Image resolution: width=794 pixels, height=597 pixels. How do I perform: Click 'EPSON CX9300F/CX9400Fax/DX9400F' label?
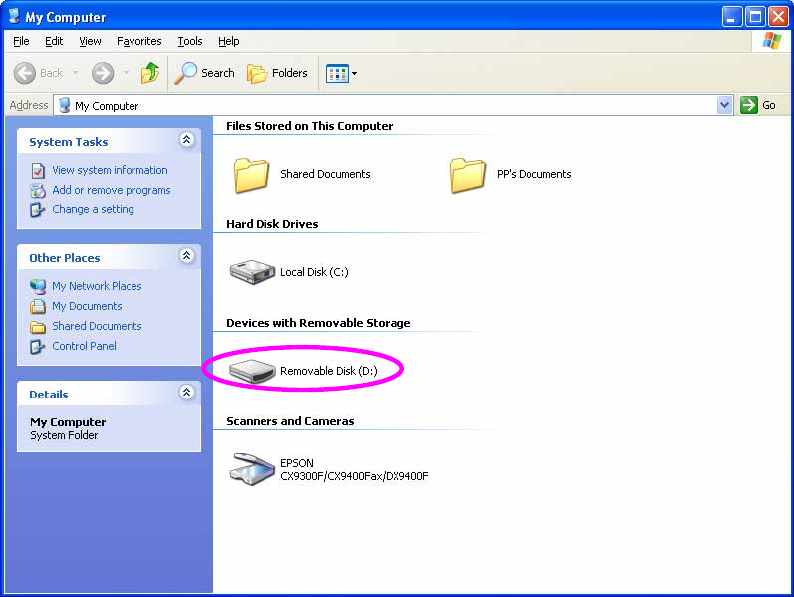(354, 469)
